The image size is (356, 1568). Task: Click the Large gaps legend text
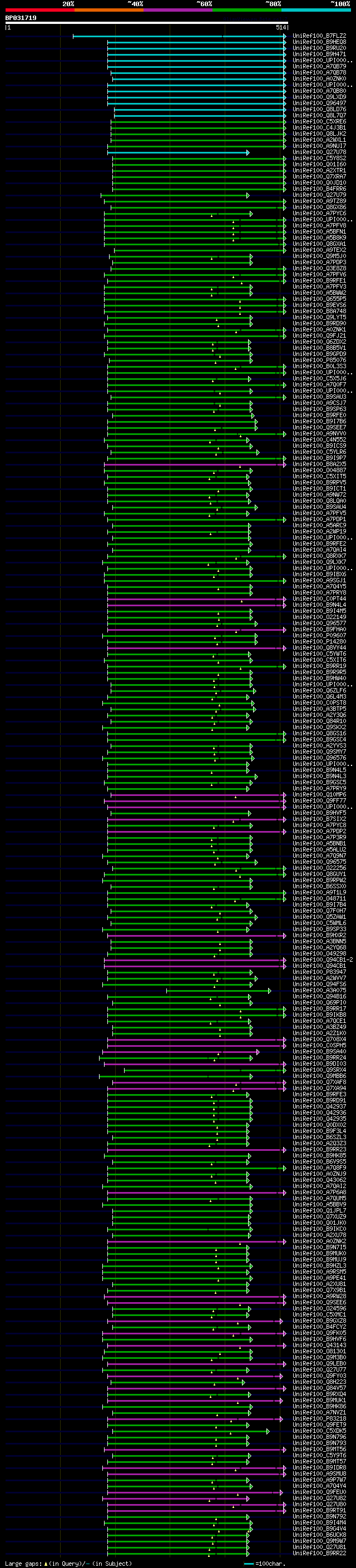(x=68, y=1563)
